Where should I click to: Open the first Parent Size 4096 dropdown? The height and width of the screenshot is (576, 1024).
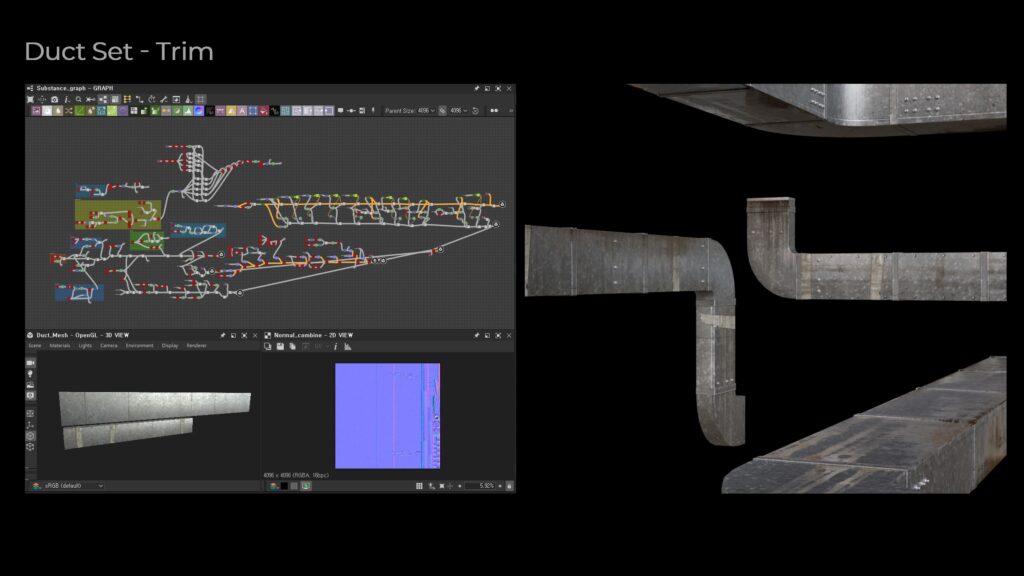427,110
